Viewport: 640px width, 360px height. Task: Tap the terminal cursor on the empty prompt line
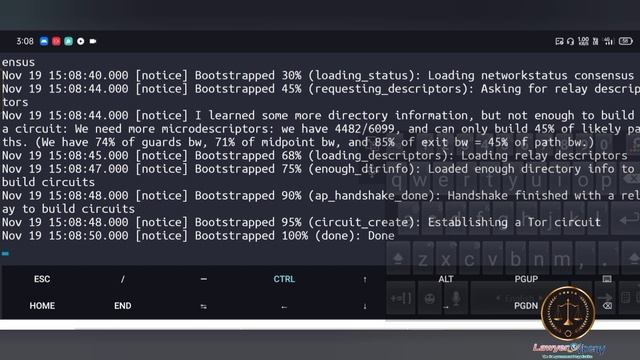pyautogui.click(x=5, y=253)
